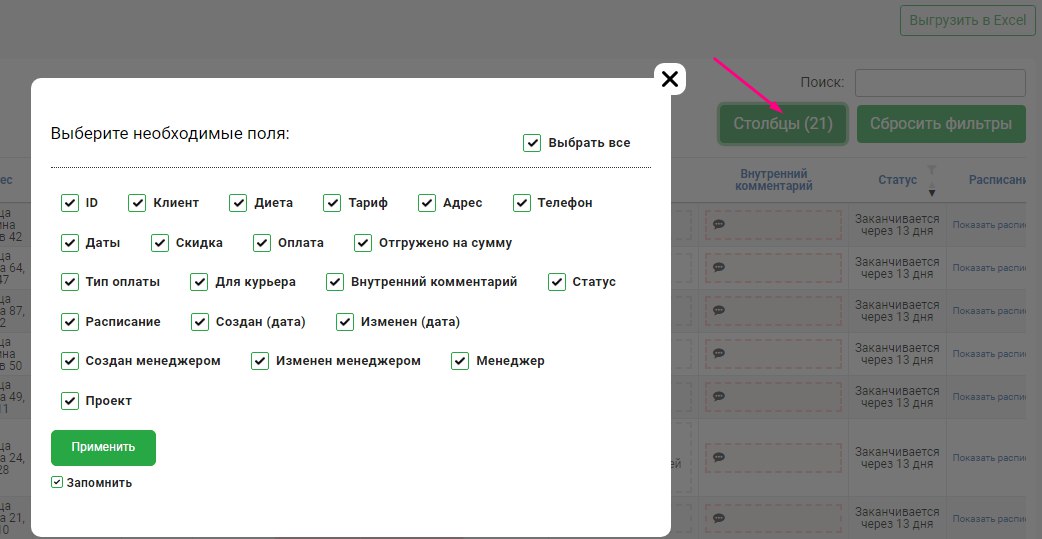Uncheck the Телефон column checkbox
This screenshot has width=1042, height=539.
(522, 203)
